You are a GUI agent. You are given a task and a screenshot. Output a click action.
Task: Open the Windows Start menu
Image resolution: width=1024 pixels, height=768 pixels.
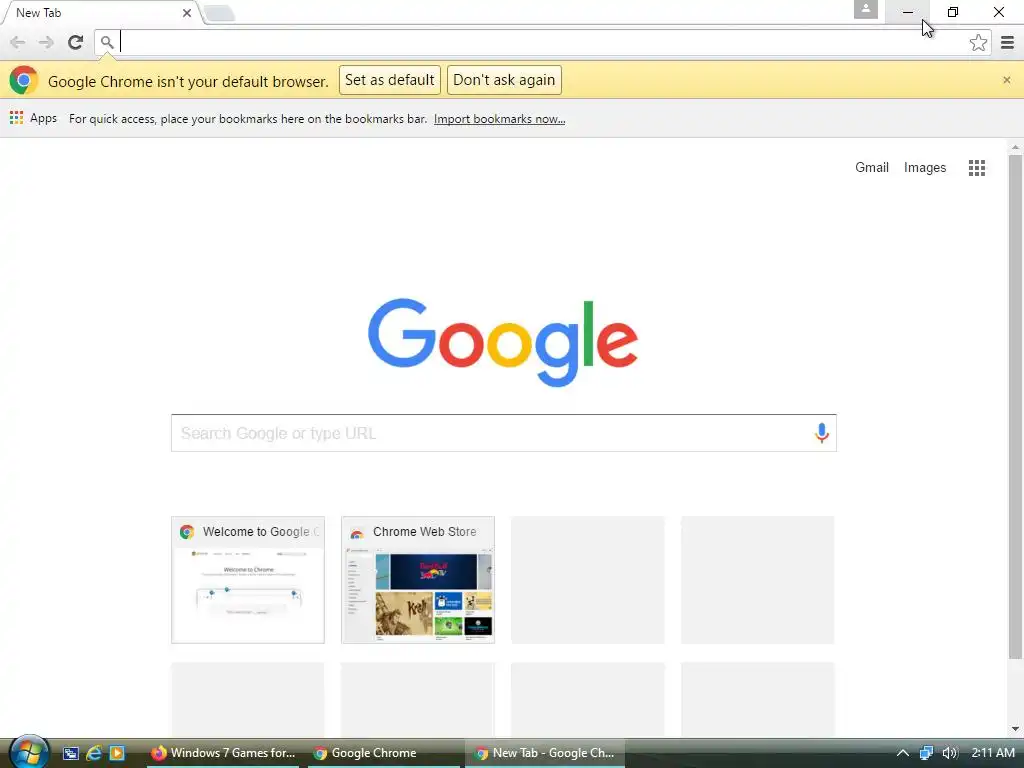[28, 752]
